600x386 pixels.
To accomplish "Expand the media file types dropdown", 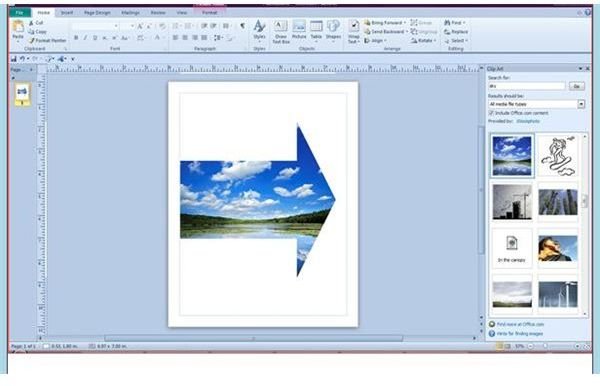I will click(581, 104).
